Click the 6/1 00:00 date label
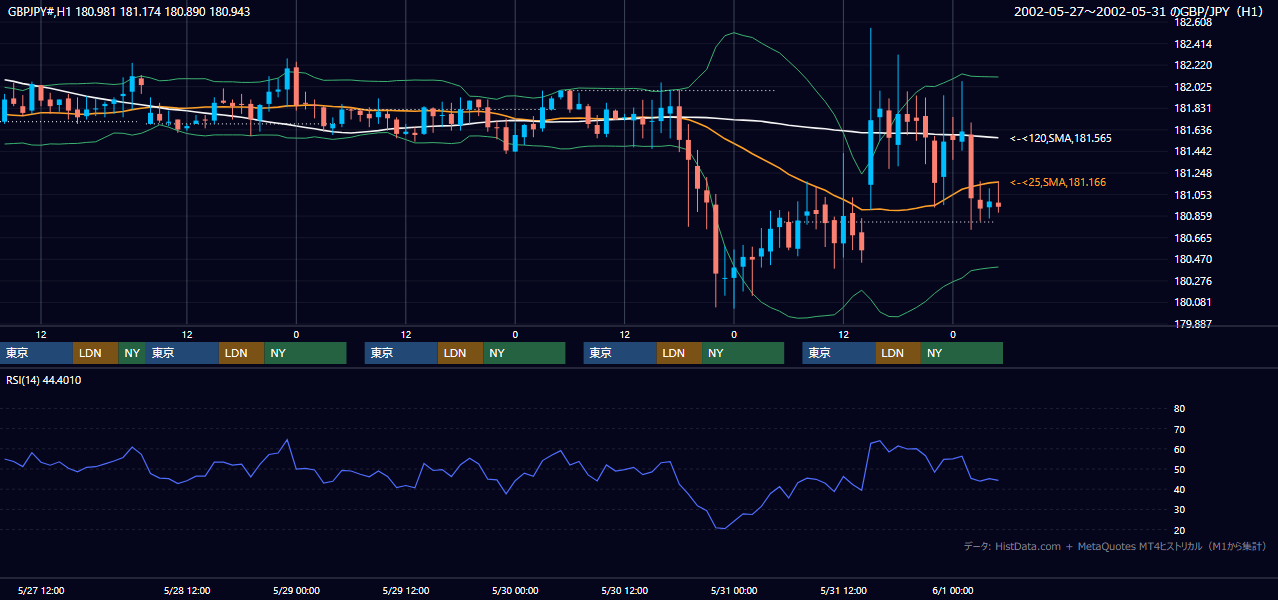The image size is (1278, 600). pos(953,591)
